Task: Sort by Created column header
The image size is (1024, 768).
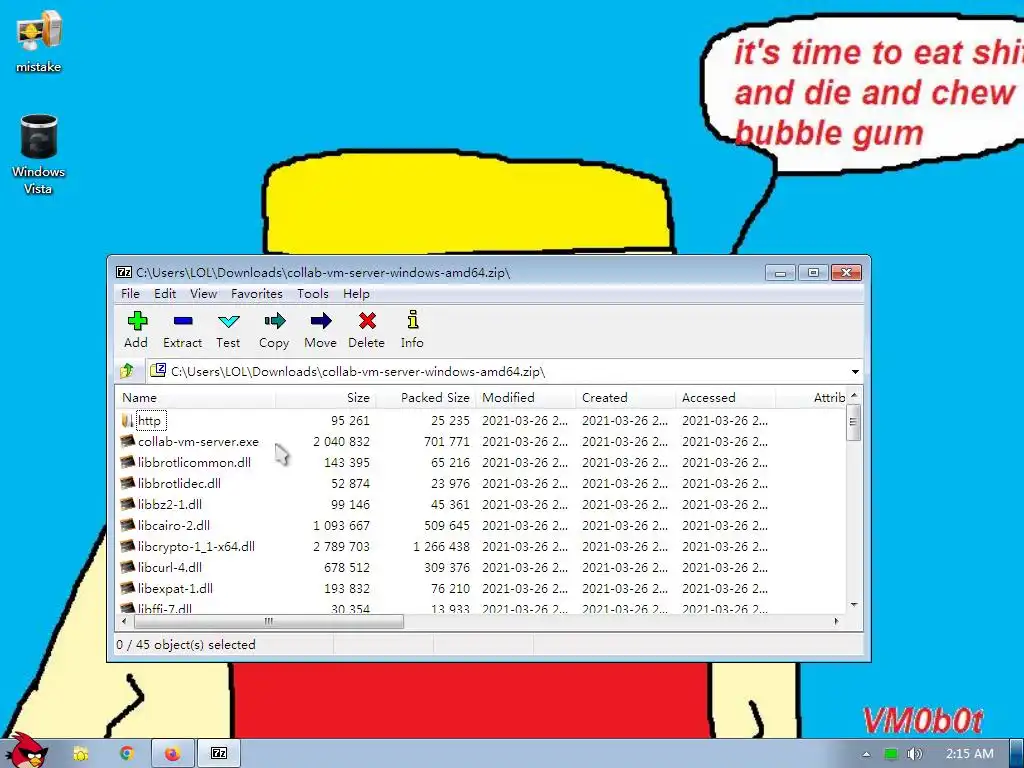Action: pos(626,398)
